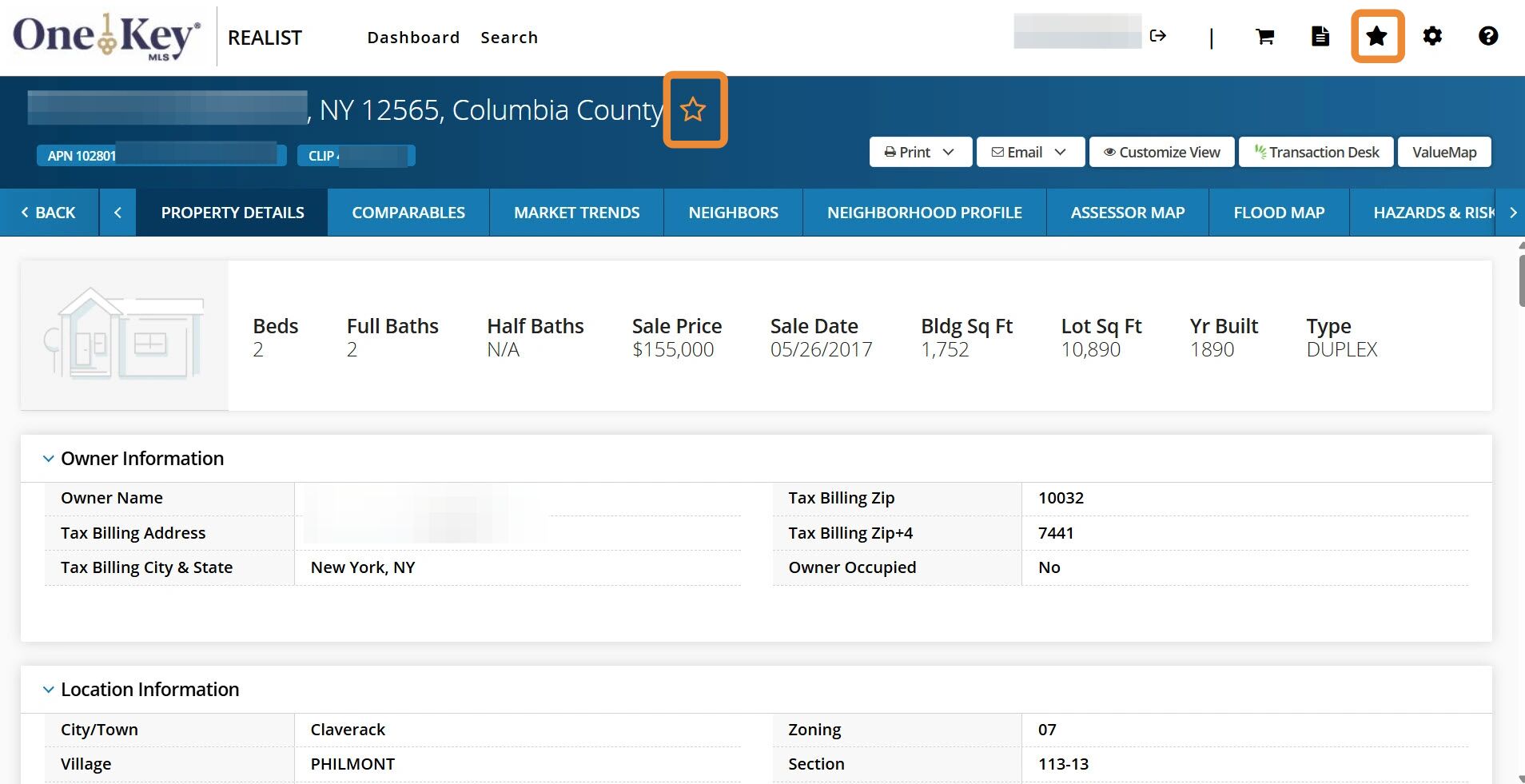Image resolution: width=1525 pixels, height=784 pixels.
Task: Open the Neighborhood Profile tab
Action: pyautogui.click(x=925, y=213)
